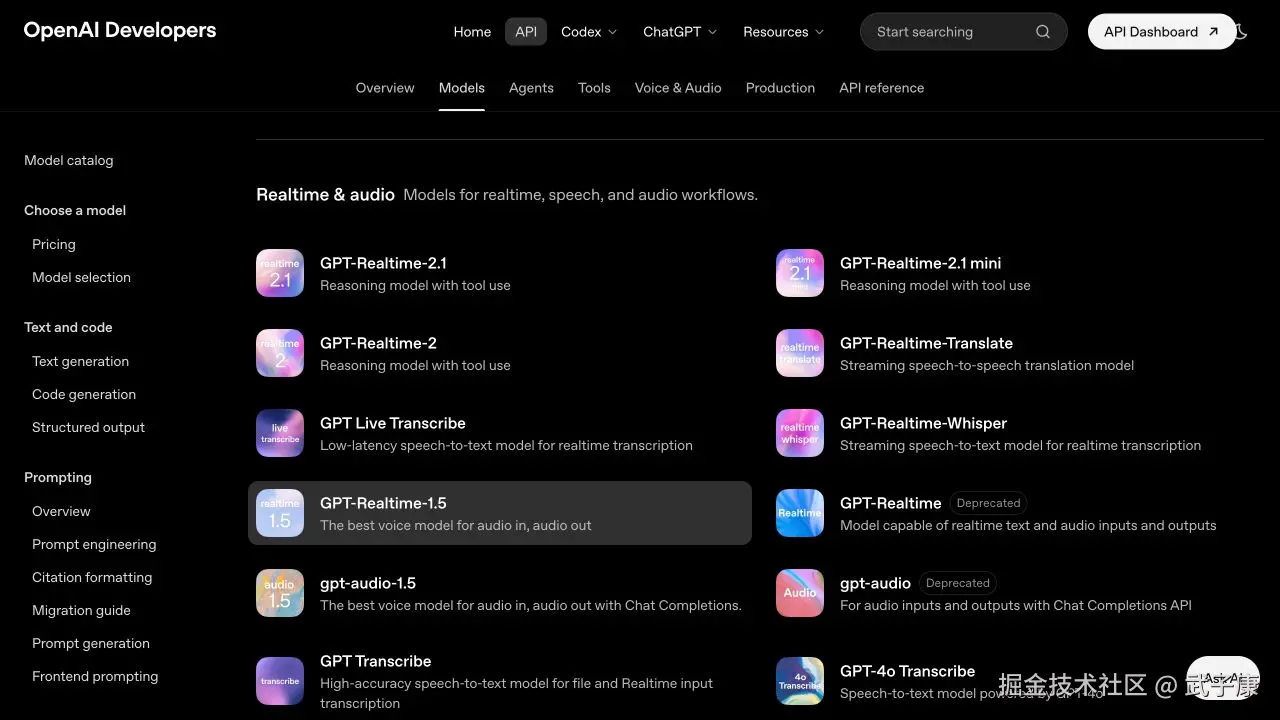
Task: Open Model selection in sidebar
Action: (81, 277)
